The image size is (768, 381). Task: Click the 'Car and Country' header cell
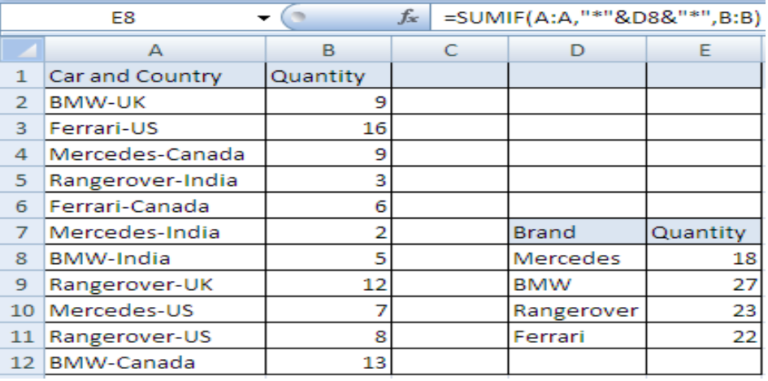tap(155, 76)
